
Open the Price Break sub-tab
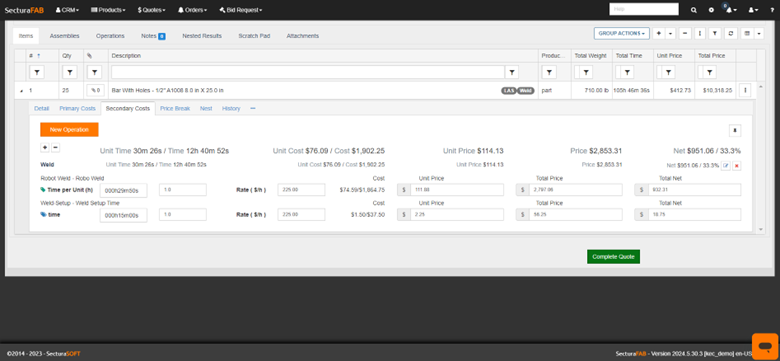(x=175, y=108)
